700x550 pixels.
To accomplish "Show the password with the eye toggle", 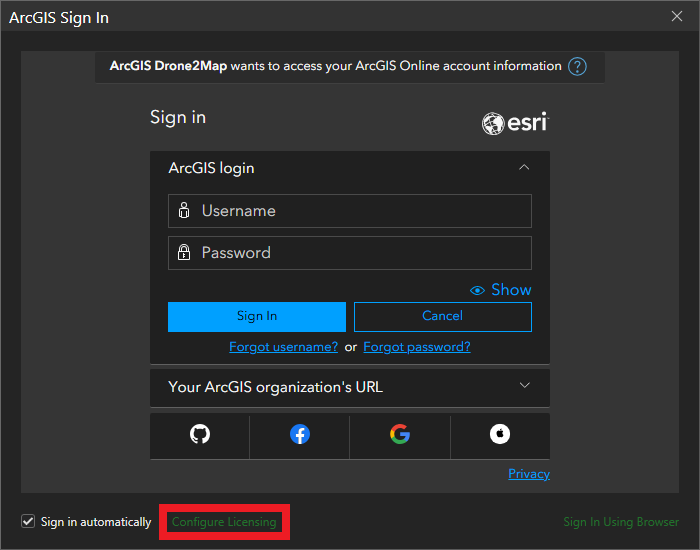I will point(501,290).
